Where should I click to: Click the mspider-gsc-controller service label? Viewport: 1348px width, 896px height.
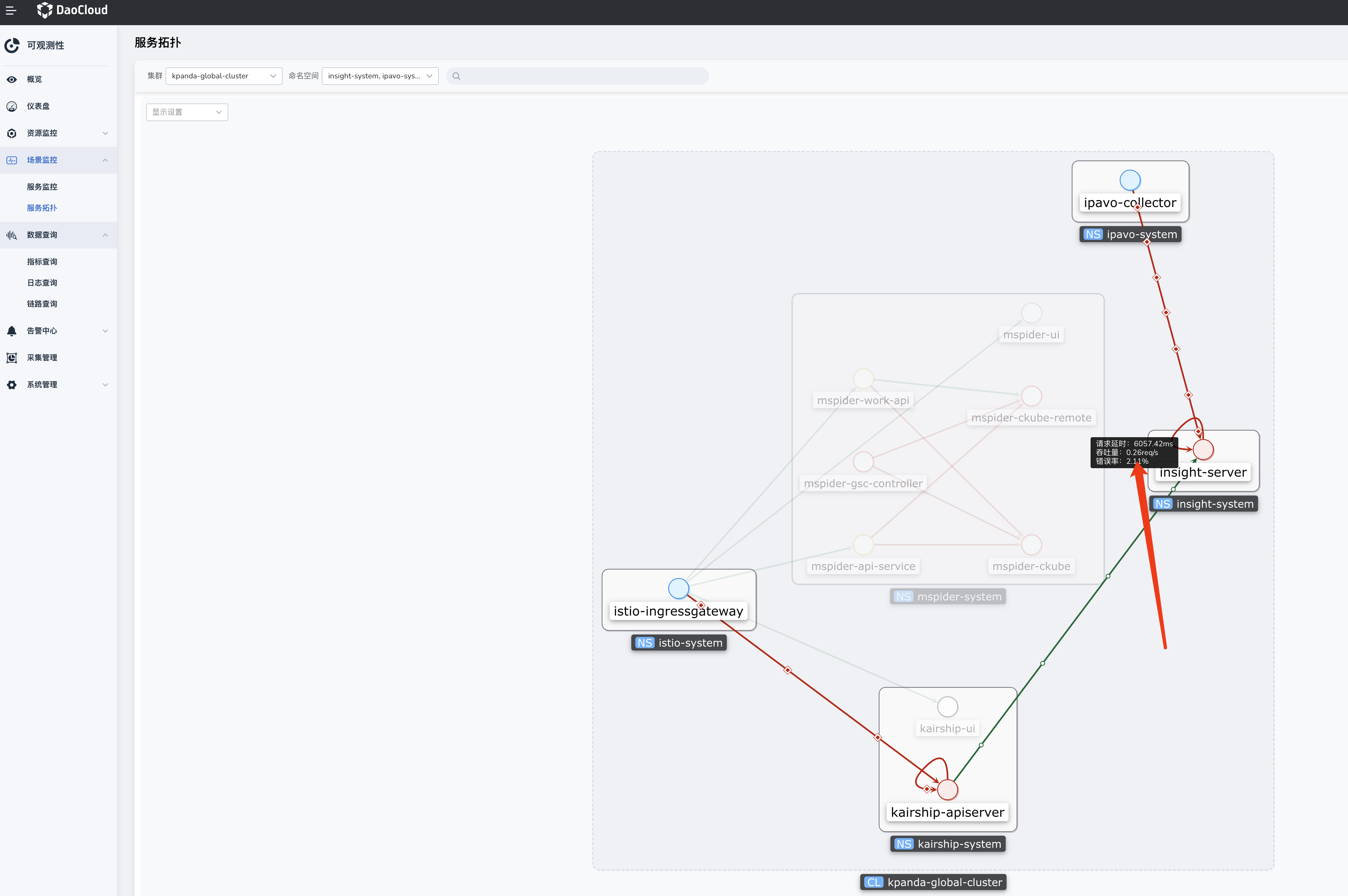(863, 483)
